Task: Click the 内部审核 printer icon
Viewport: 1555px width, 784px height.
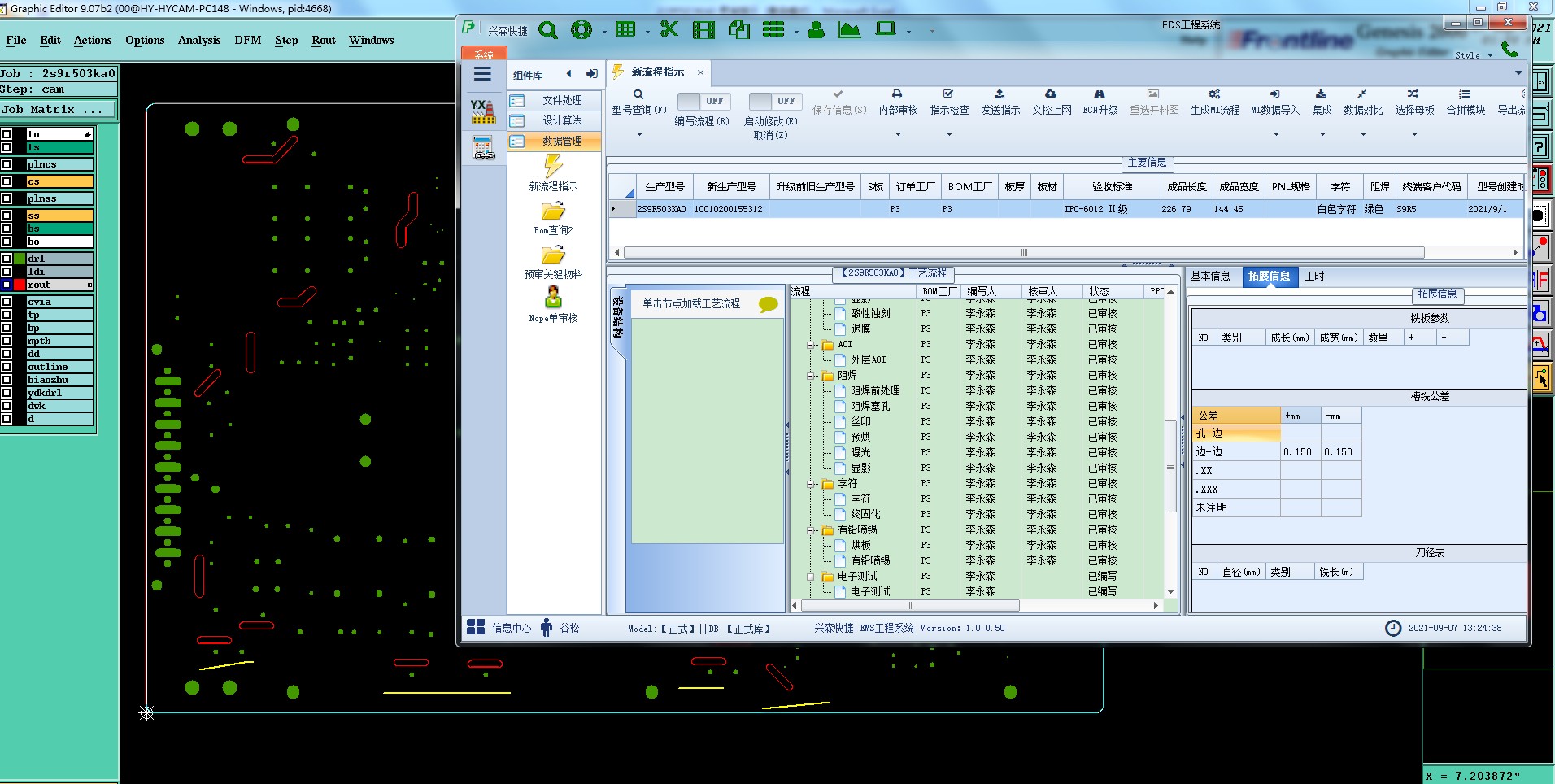Action: pos(897,94)
